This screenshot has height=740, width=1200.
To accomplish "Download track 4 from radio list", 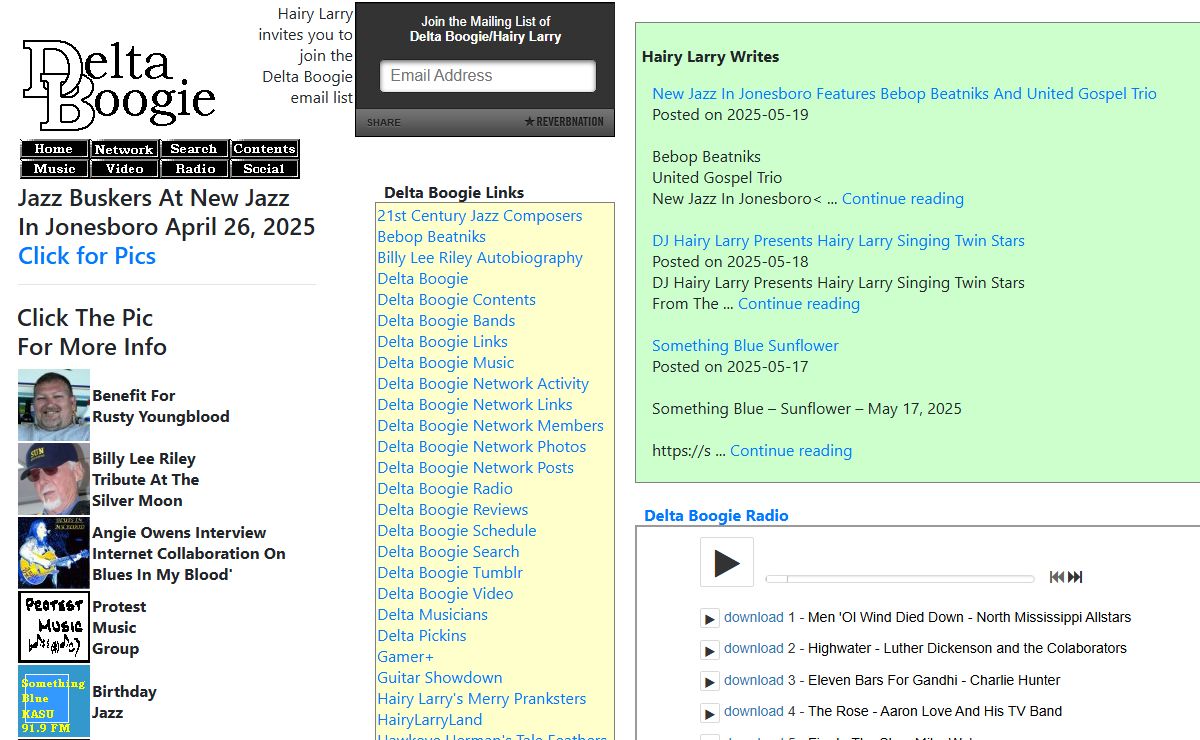I will pyautogui.click(x=754, y=712).
